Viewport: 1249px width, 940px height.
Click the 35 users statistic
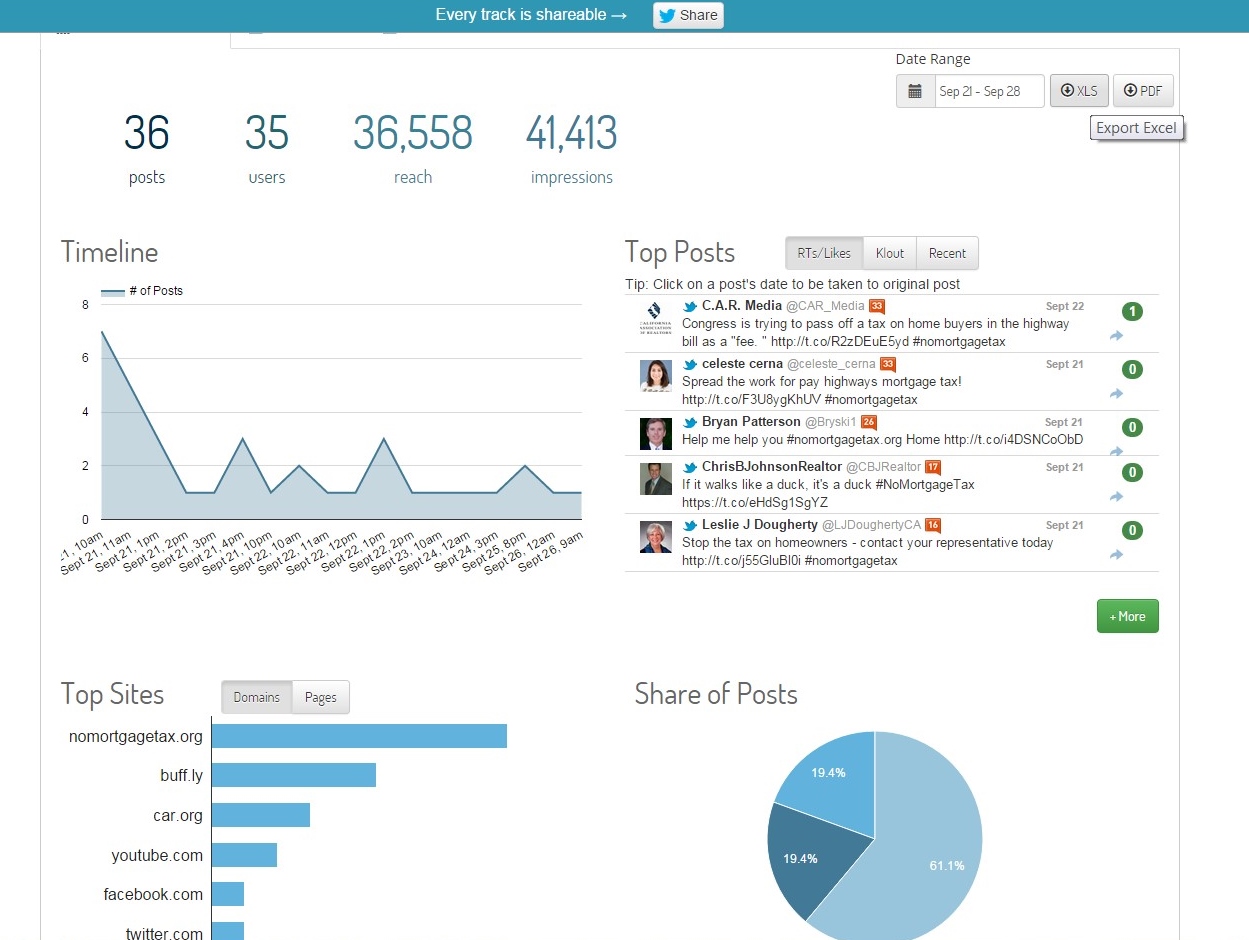[267, 148]
